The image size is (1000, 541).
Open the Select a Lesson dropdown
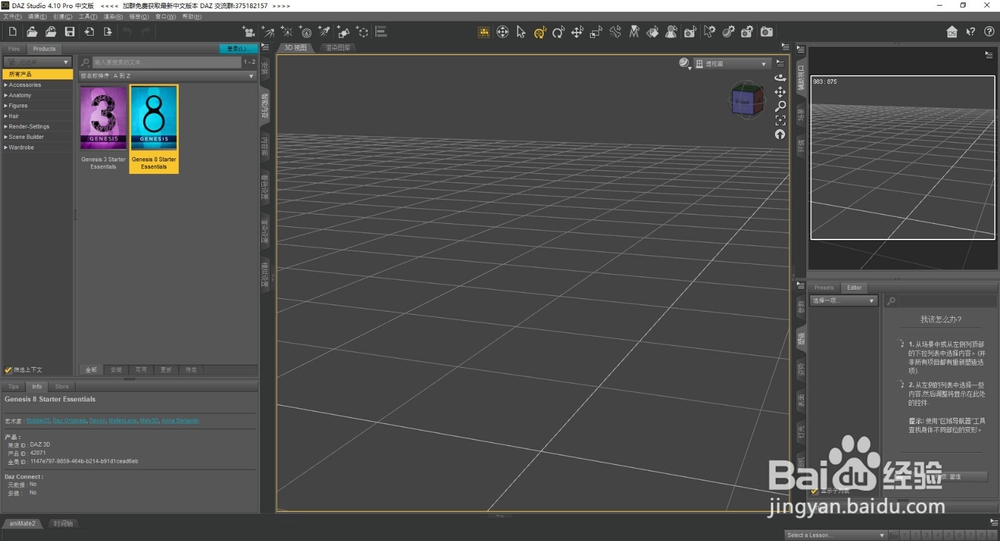tap(835, 535)
